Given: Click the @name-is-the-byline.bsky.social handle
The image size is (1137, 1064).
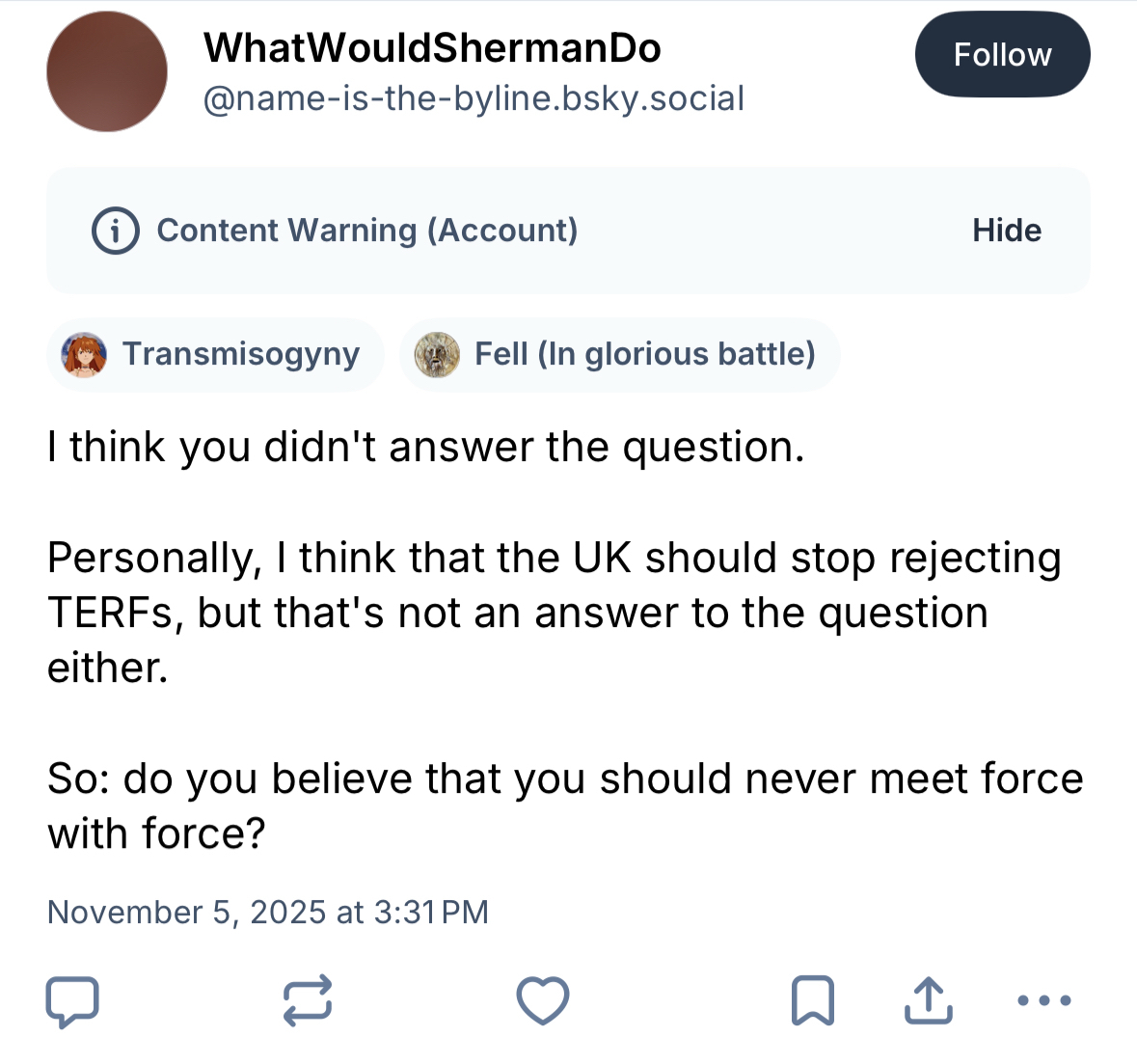Looking at the screenshot, I should [474, 98].
